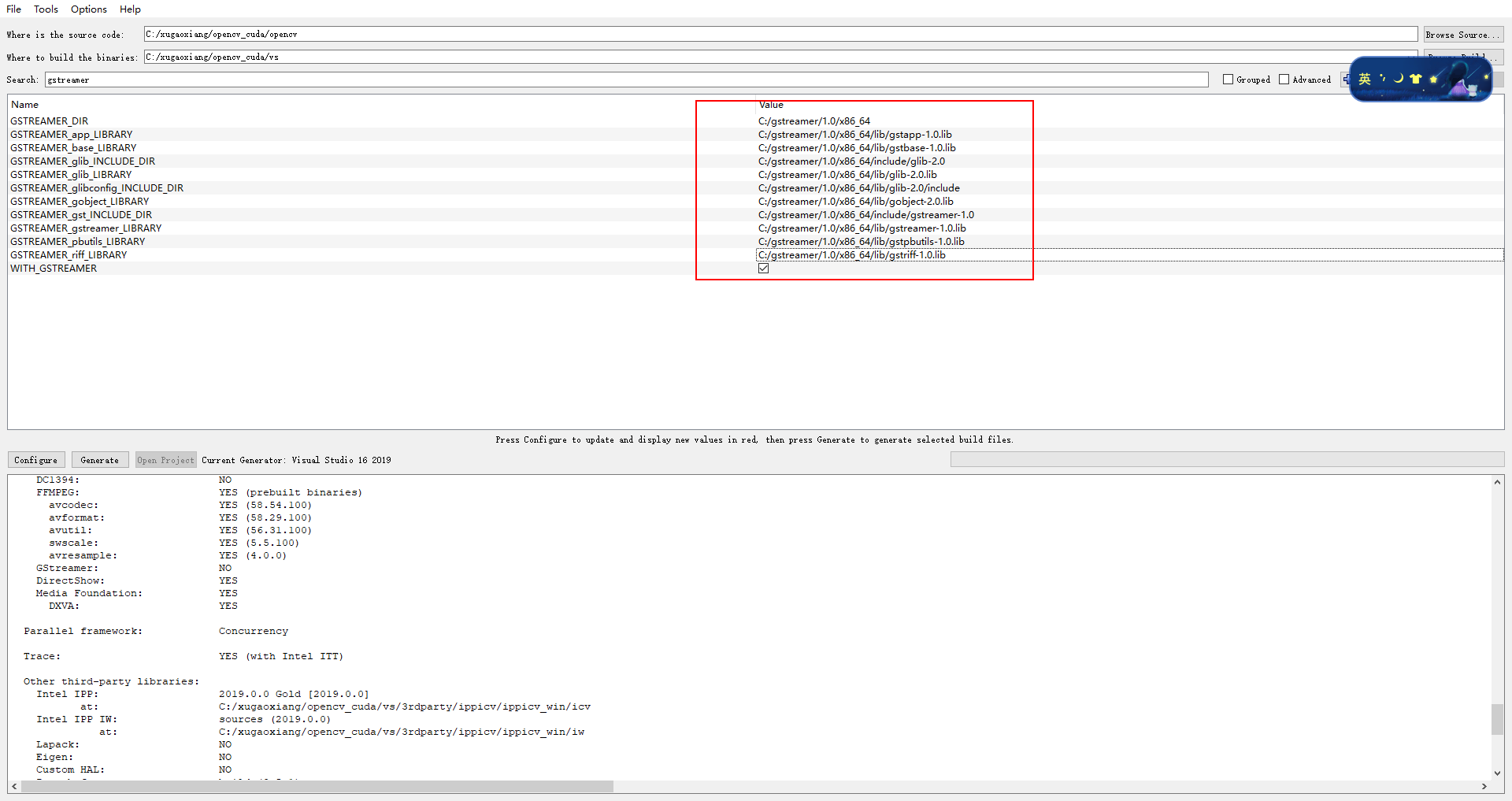Screen dimensions: 1512x801
Task: Edit the lib/glib-2.0.lib path value
Action: [847, 175]
